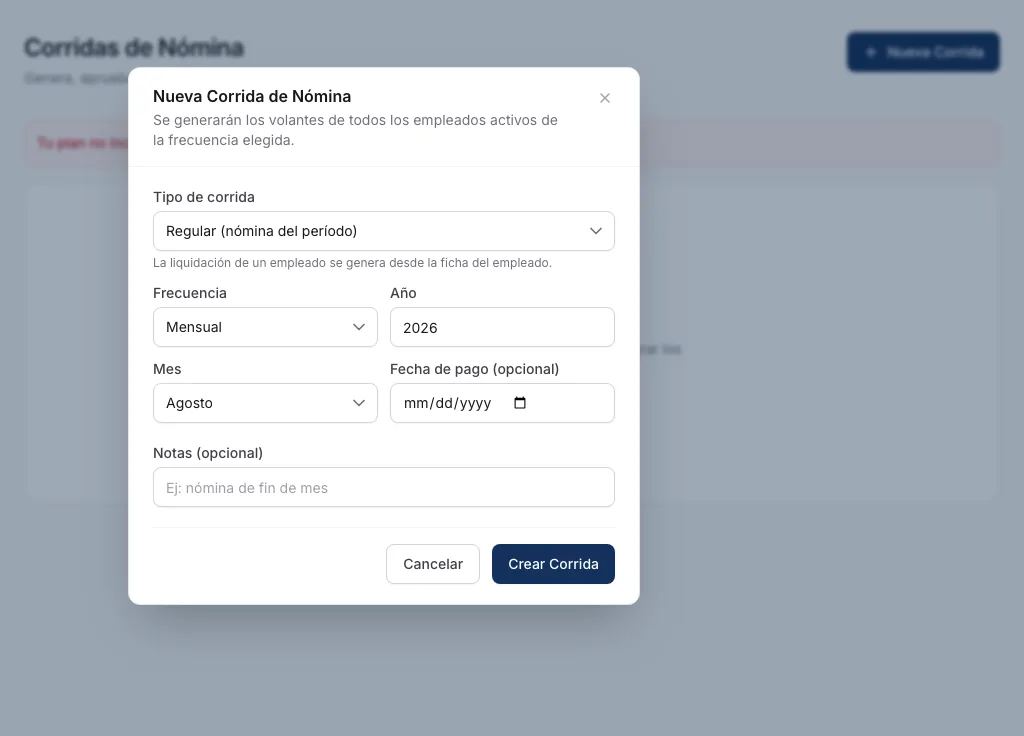Click the chevron icon in Frecuencia field
The height and width of the screenshot is (736, 1024).
click(359, 327)
